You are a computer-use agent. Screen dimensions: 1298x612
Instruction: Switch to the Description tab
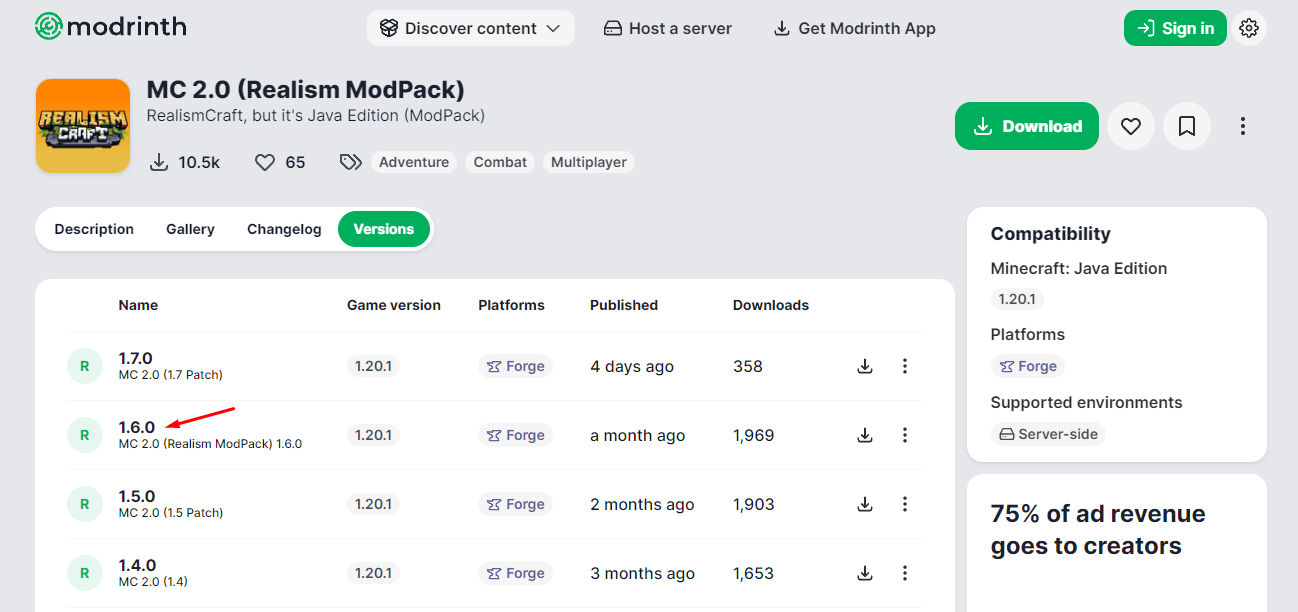point(94,229)
